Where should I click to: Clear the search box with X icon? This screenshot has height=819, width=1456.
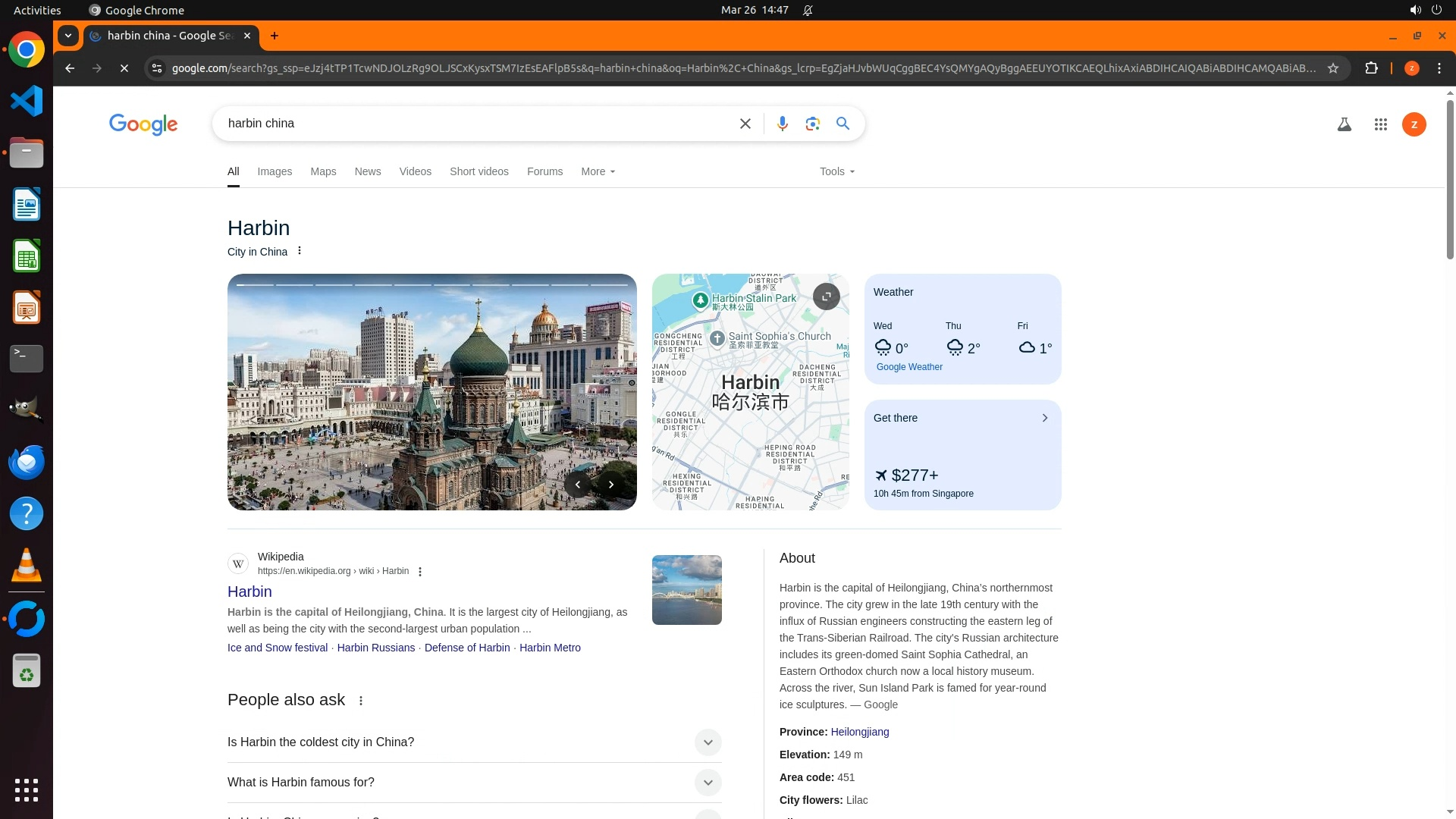(x=745, y=124)
